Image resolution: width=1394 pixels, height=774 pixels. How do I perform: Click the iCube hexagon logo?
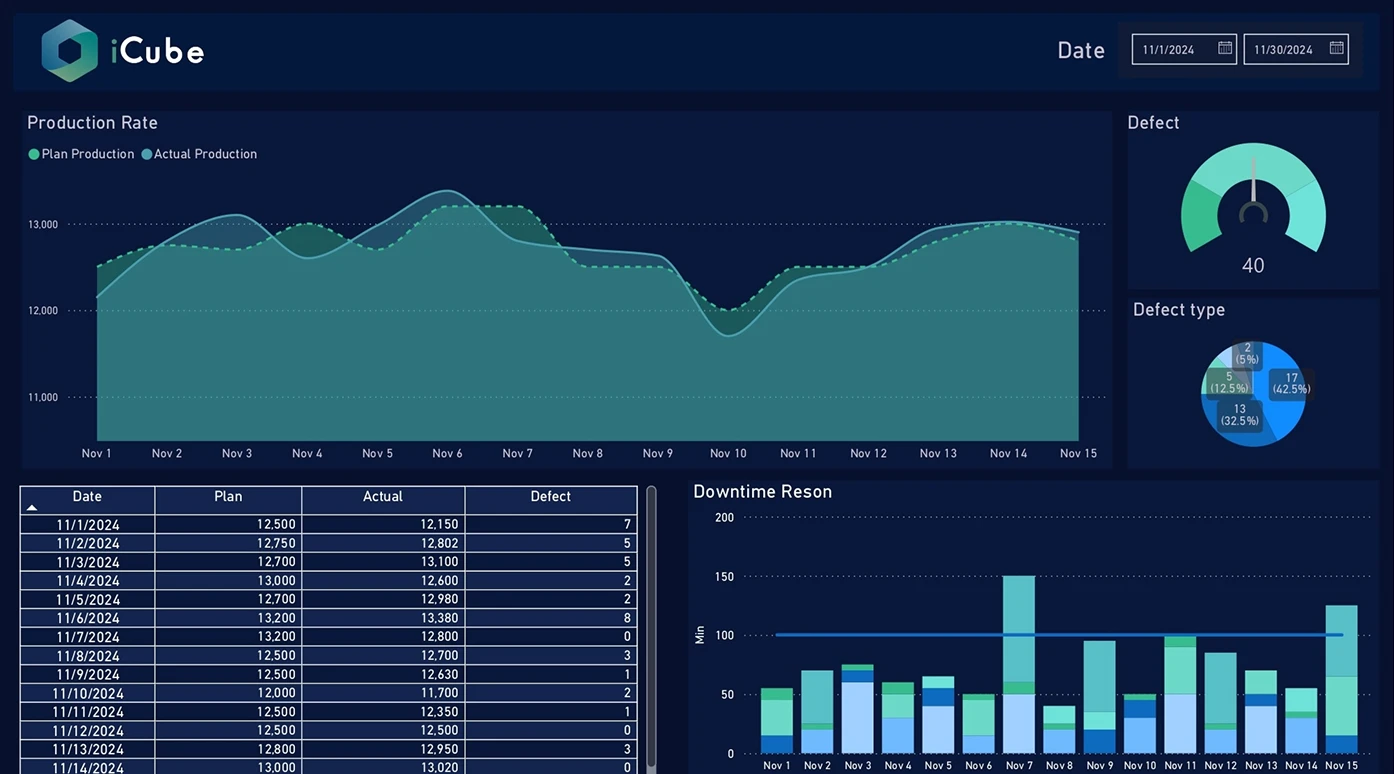[69, 50]
